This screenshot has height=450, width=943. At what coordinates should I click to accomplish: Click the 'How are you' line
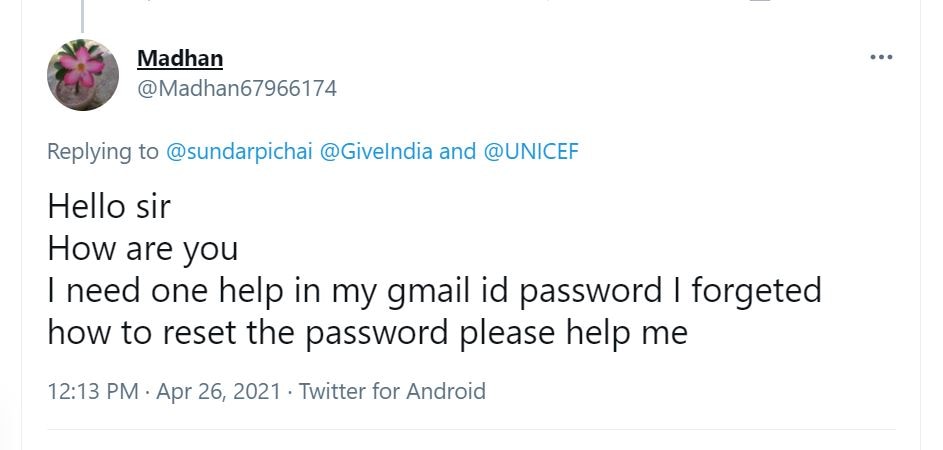tap(143, 248)
